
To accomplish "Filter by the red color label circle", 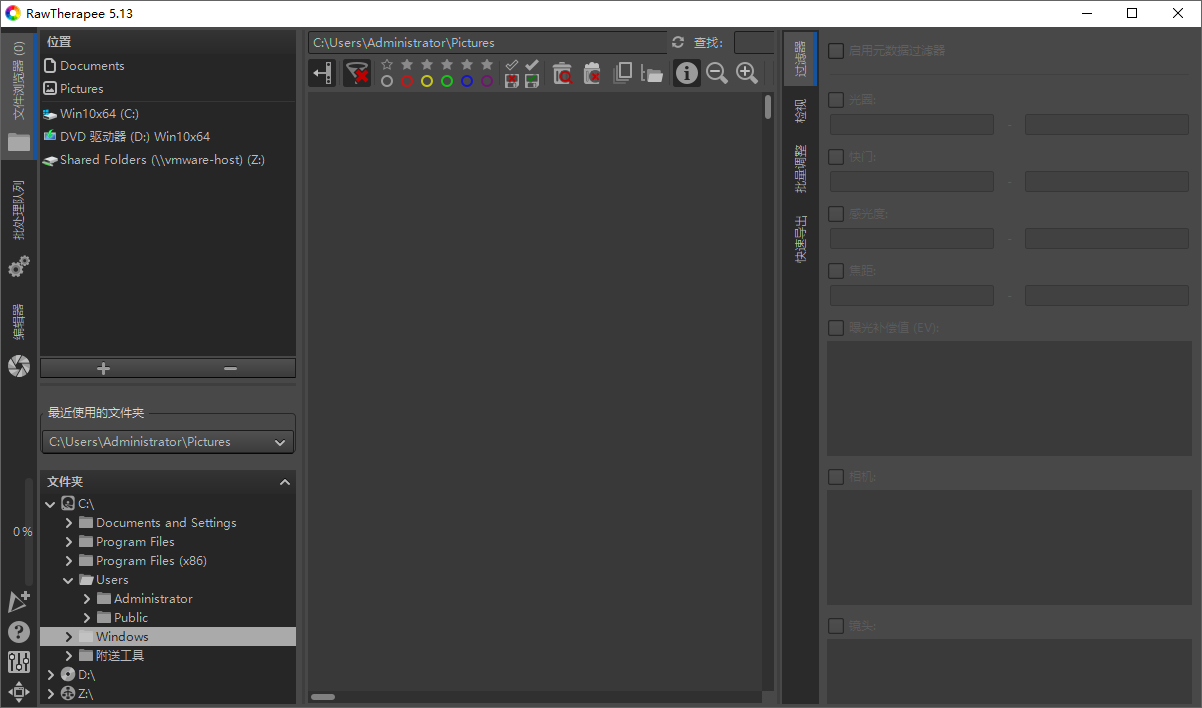I will coord(407,81).
